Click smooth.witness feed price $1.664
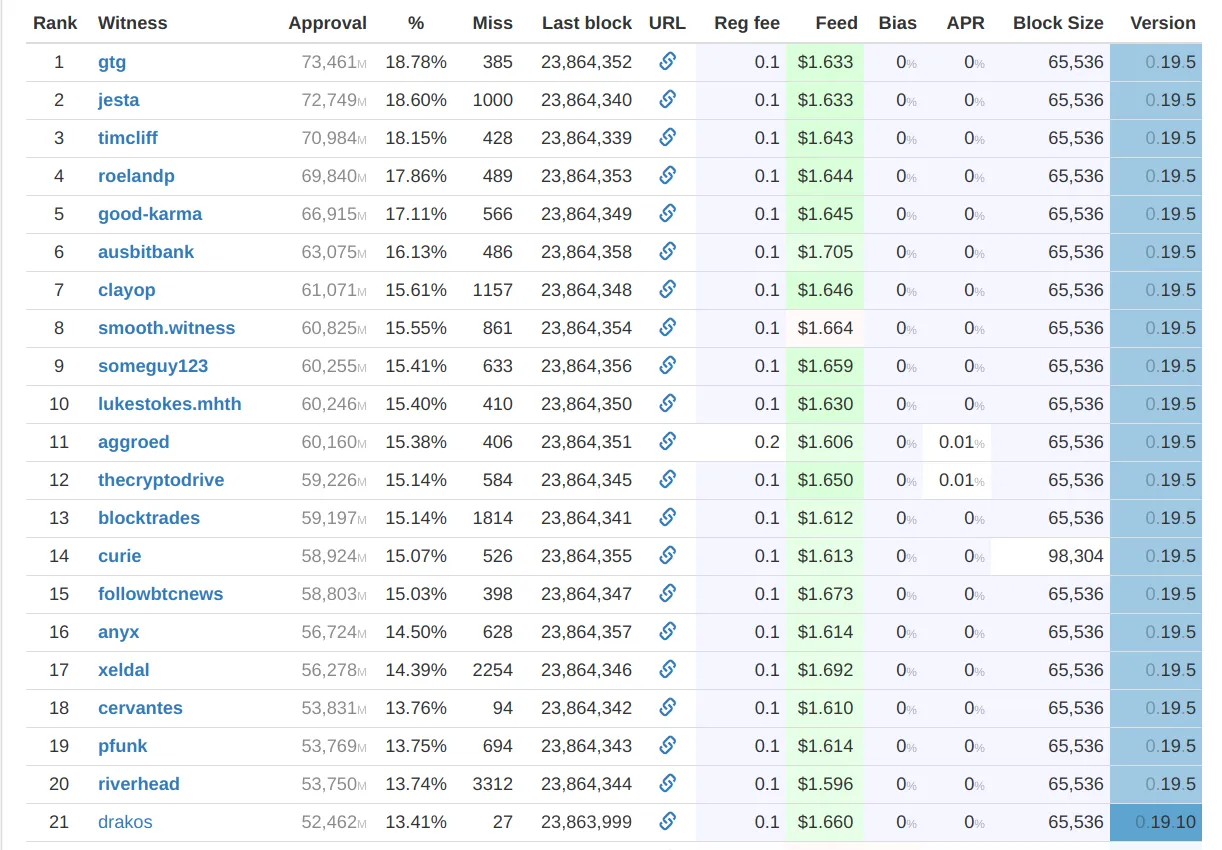1222x850 pixels. coord(826,328)
